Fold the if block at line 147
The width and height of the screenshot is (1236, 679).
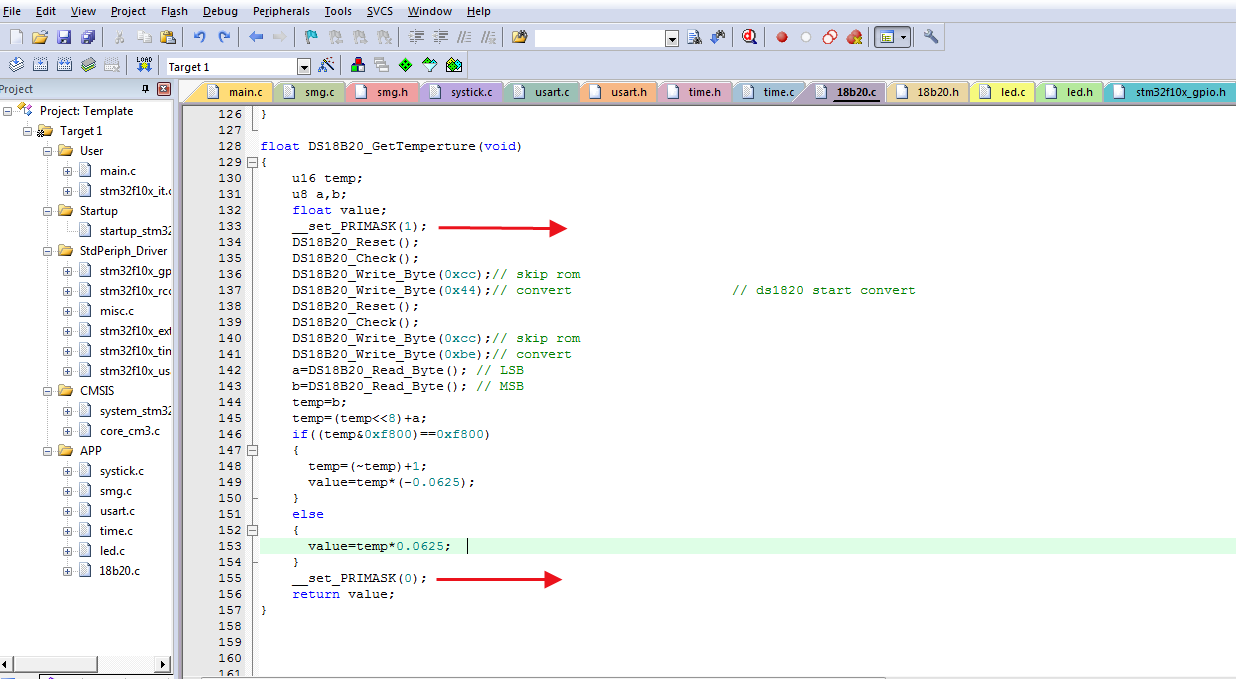click(x=251, y=450)
